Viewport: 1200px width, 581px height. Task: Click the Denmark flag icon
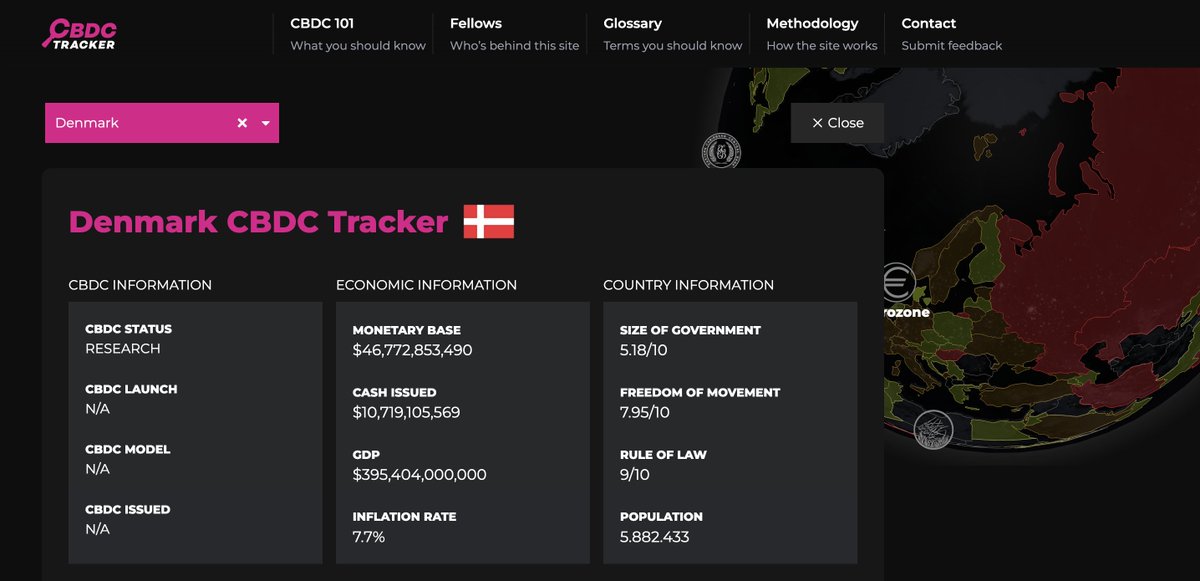[x=489, y=221]
